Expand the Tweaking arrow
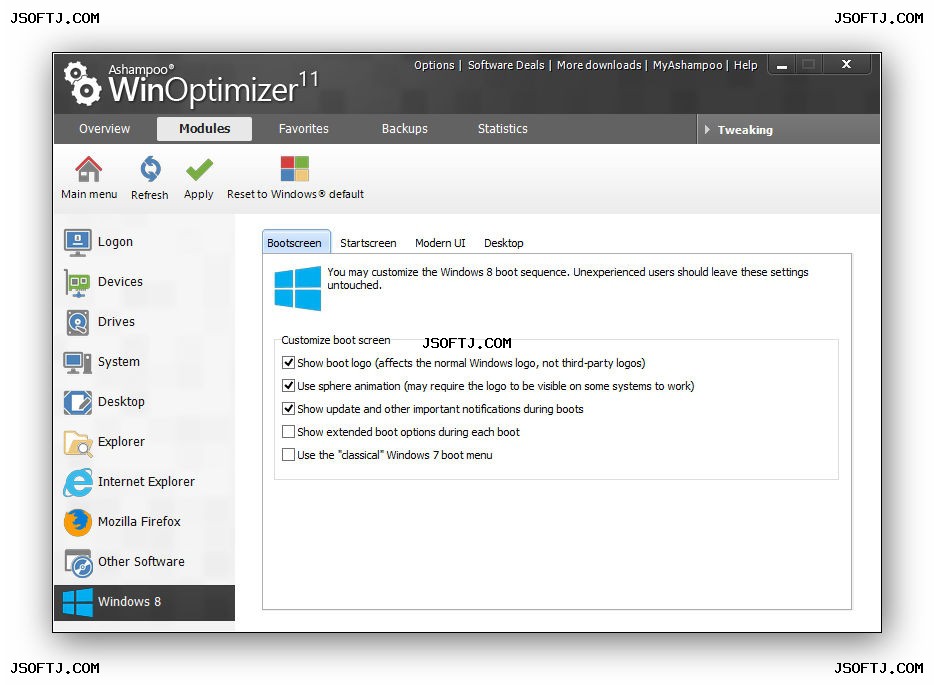Screen dimensions: 934x685 (707, 129)
